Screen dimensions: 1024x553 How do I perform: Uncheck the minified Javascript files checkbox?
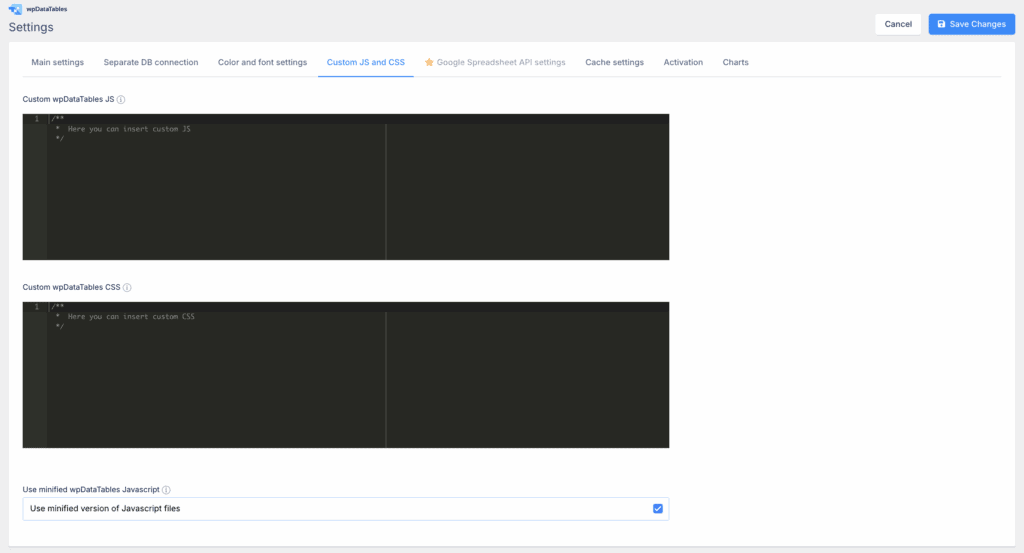coord(658,509)
